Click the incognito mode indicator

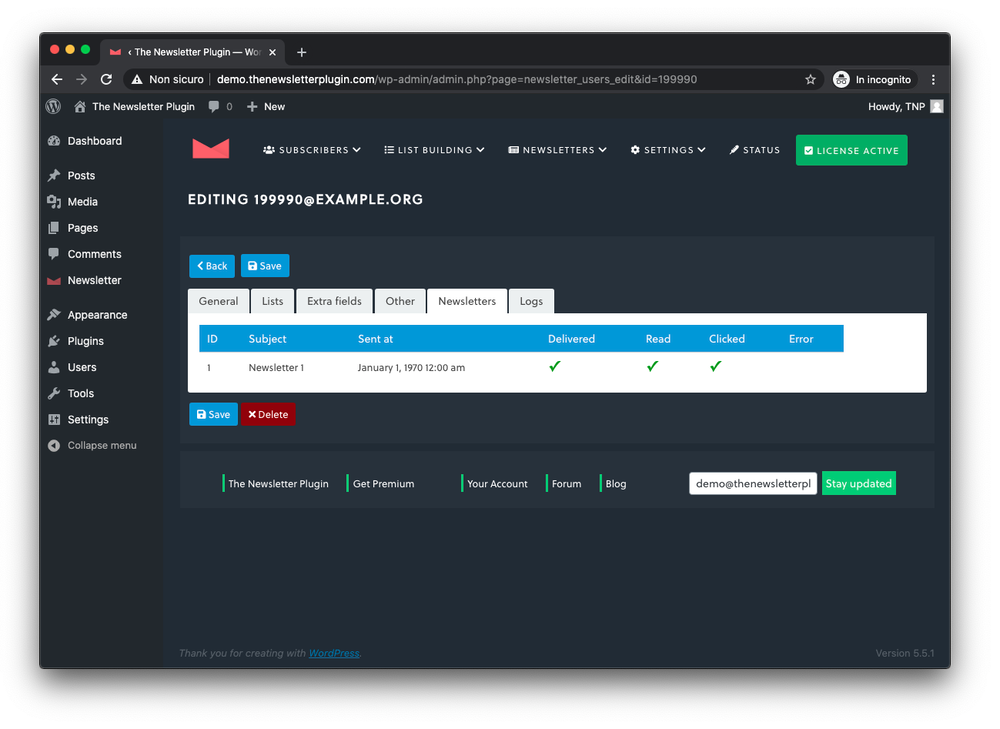pos(874,80)
